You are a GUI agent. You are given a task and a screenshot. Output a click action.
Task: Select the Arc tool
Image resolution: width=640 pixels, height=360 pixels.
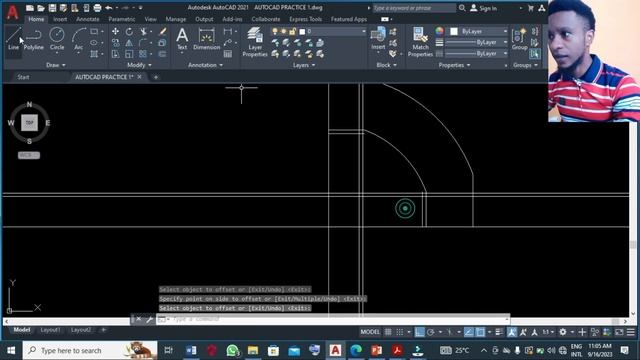(x=78, y=39)
